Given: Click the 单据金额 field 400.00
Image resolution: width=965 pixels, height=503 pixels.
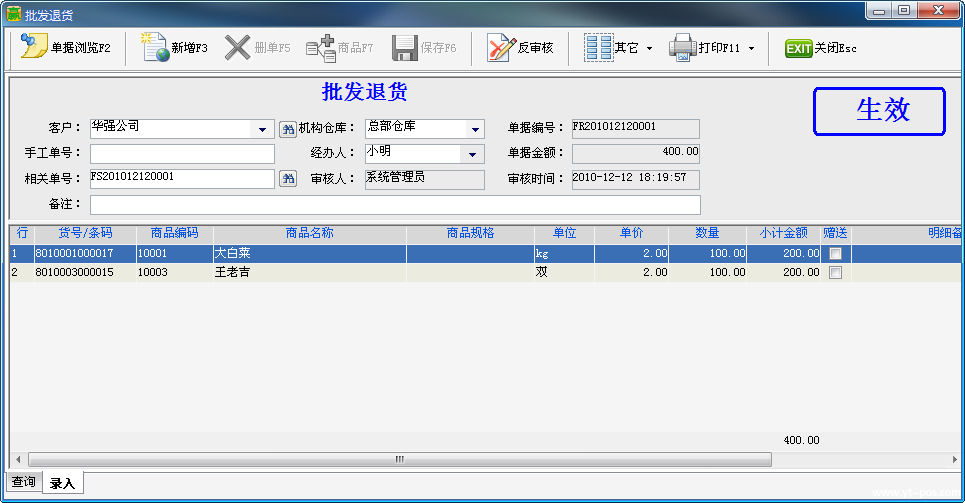Looking at the screenshot, I should 636,153.
